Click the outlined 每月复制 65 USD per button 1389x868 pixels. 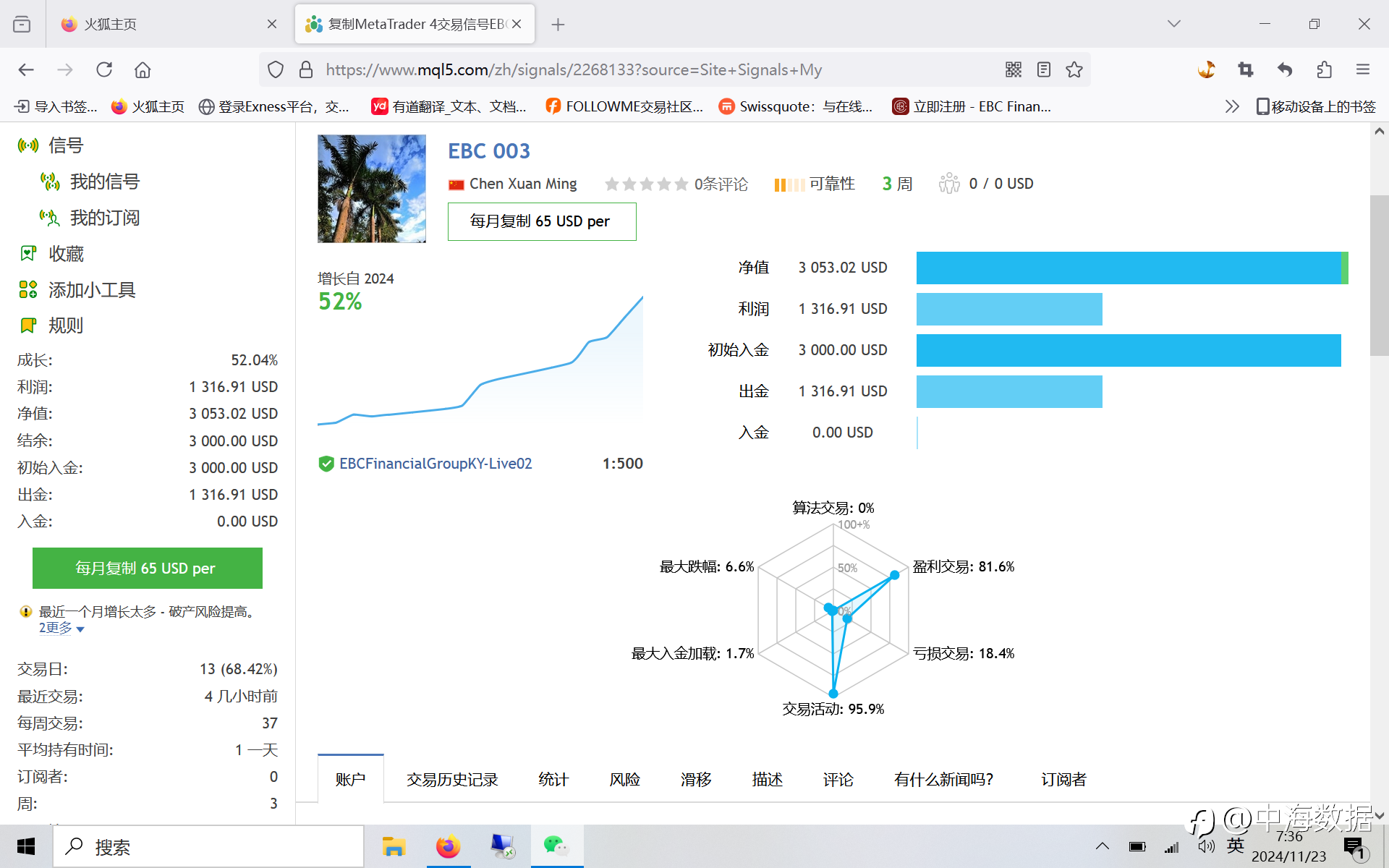[x=542, y=221]
